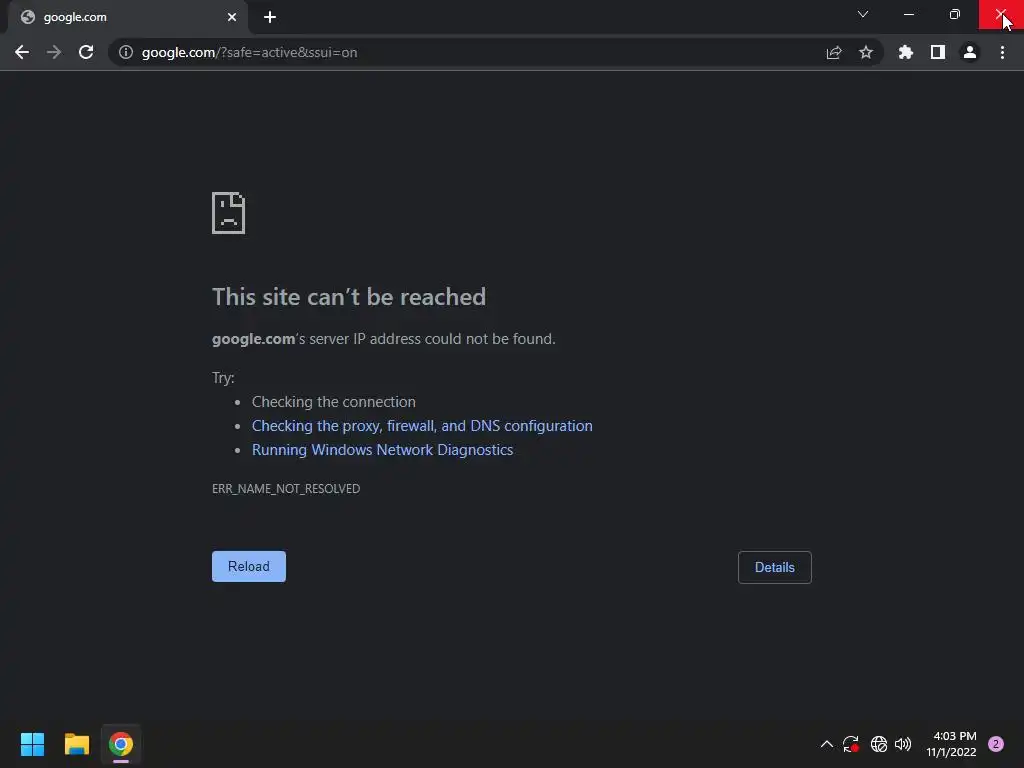Open File Explorer from the taskbar
This screenshot has height=768, width=1024.
77,744
